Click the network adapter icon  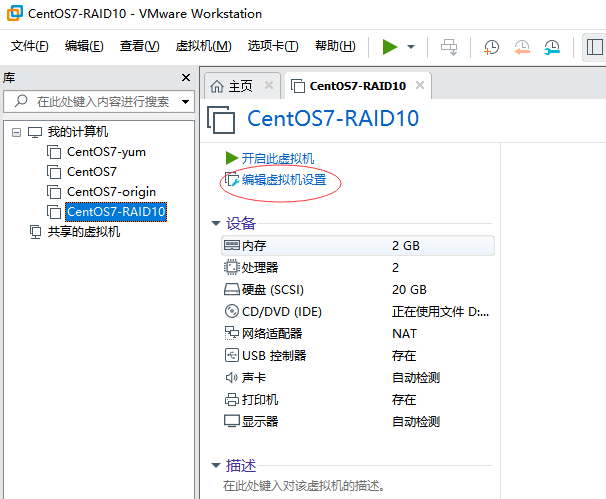click(232, 333)
